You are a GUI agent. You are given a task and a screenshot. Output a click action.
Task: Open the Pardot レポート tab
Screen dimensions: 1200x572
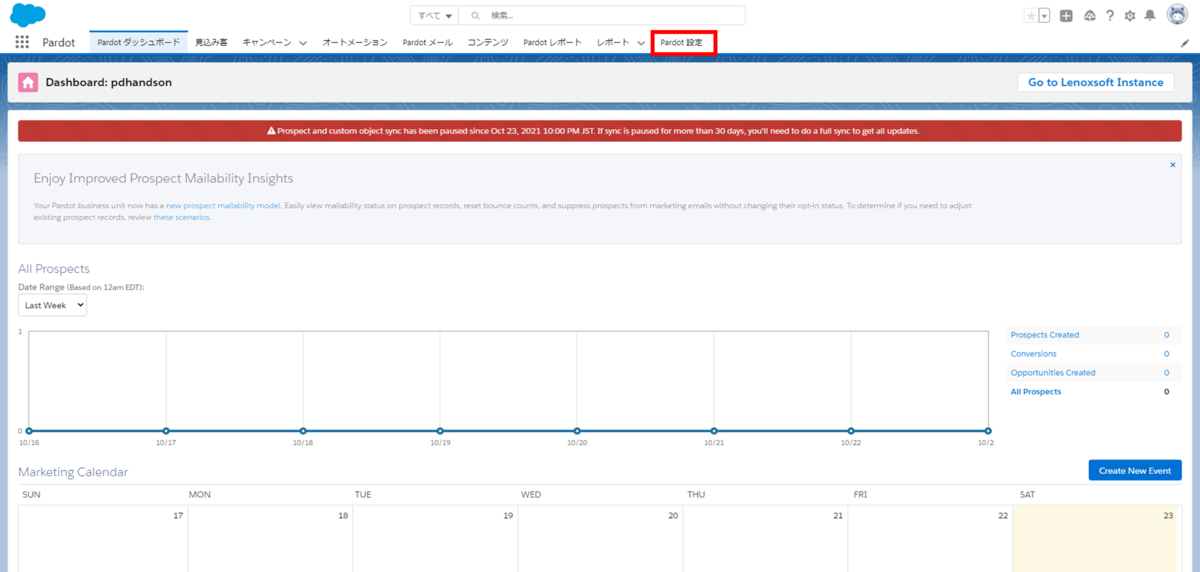point(552,42)
